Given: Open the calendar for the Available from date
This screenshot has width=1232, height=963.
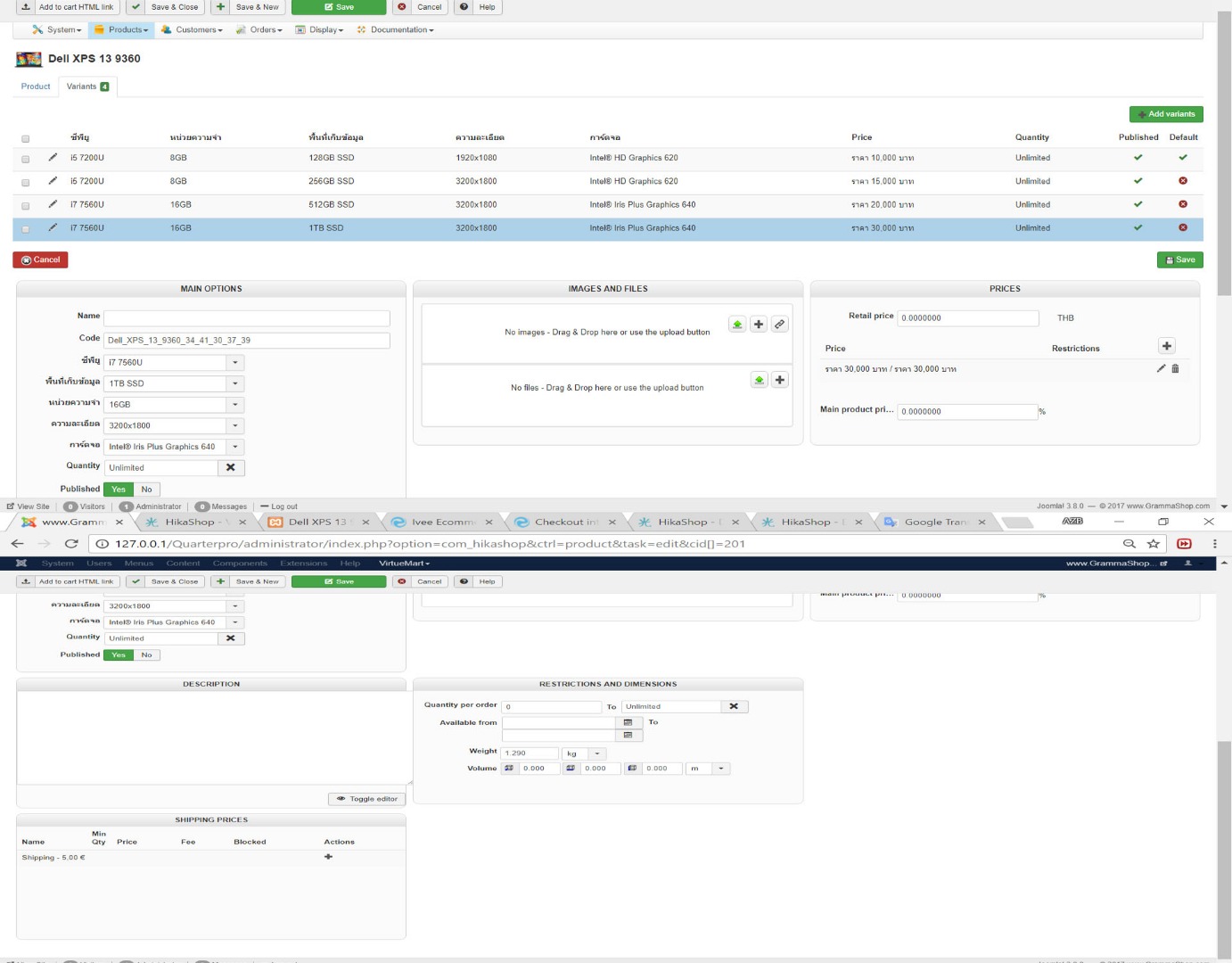Looking at the screenshot, I should pyautogui.click(x=628, y=722).
